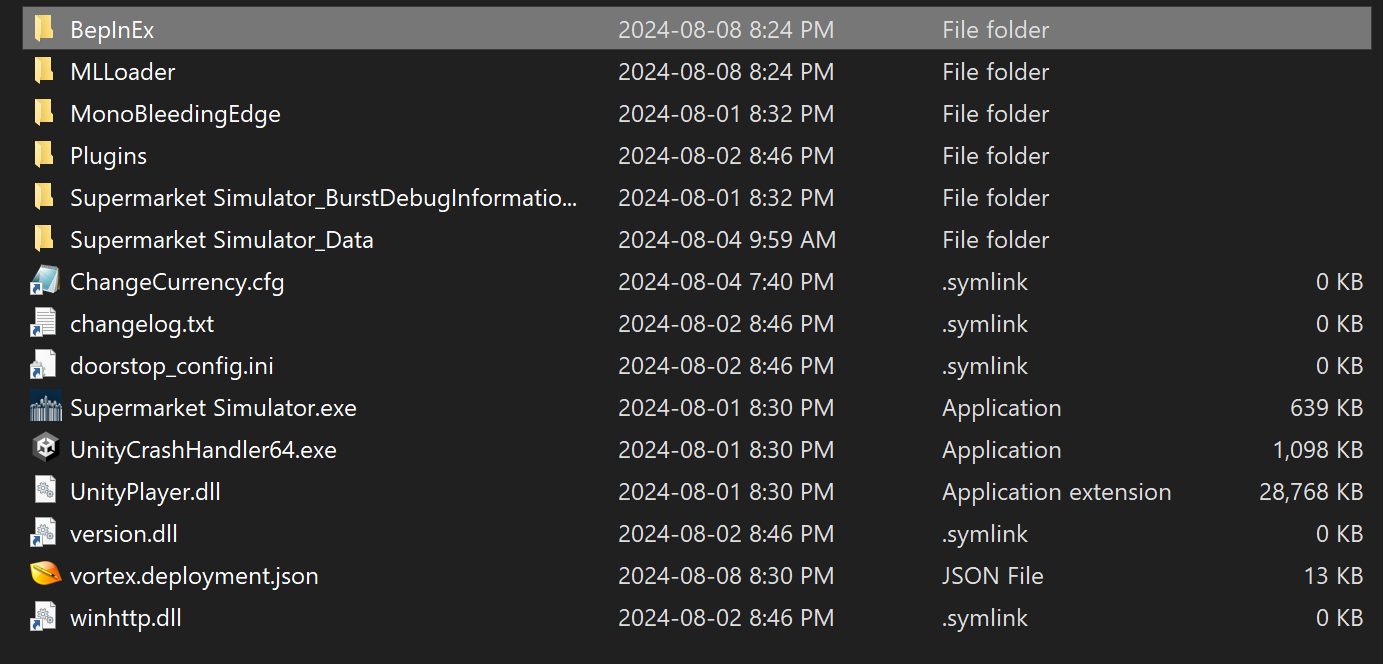Select the MonoBleedingEdge folder name
Screen dimensions: 1383x664
(x=175, y=114)
